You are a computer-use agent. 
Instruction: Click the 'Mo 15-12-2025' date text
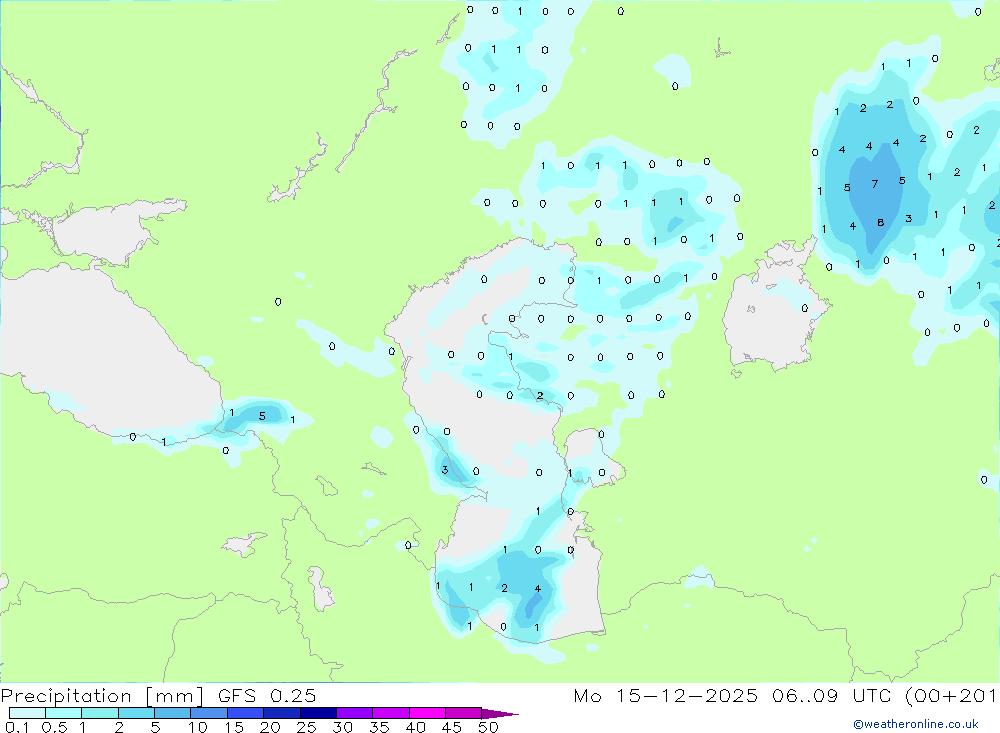point(666,695)
